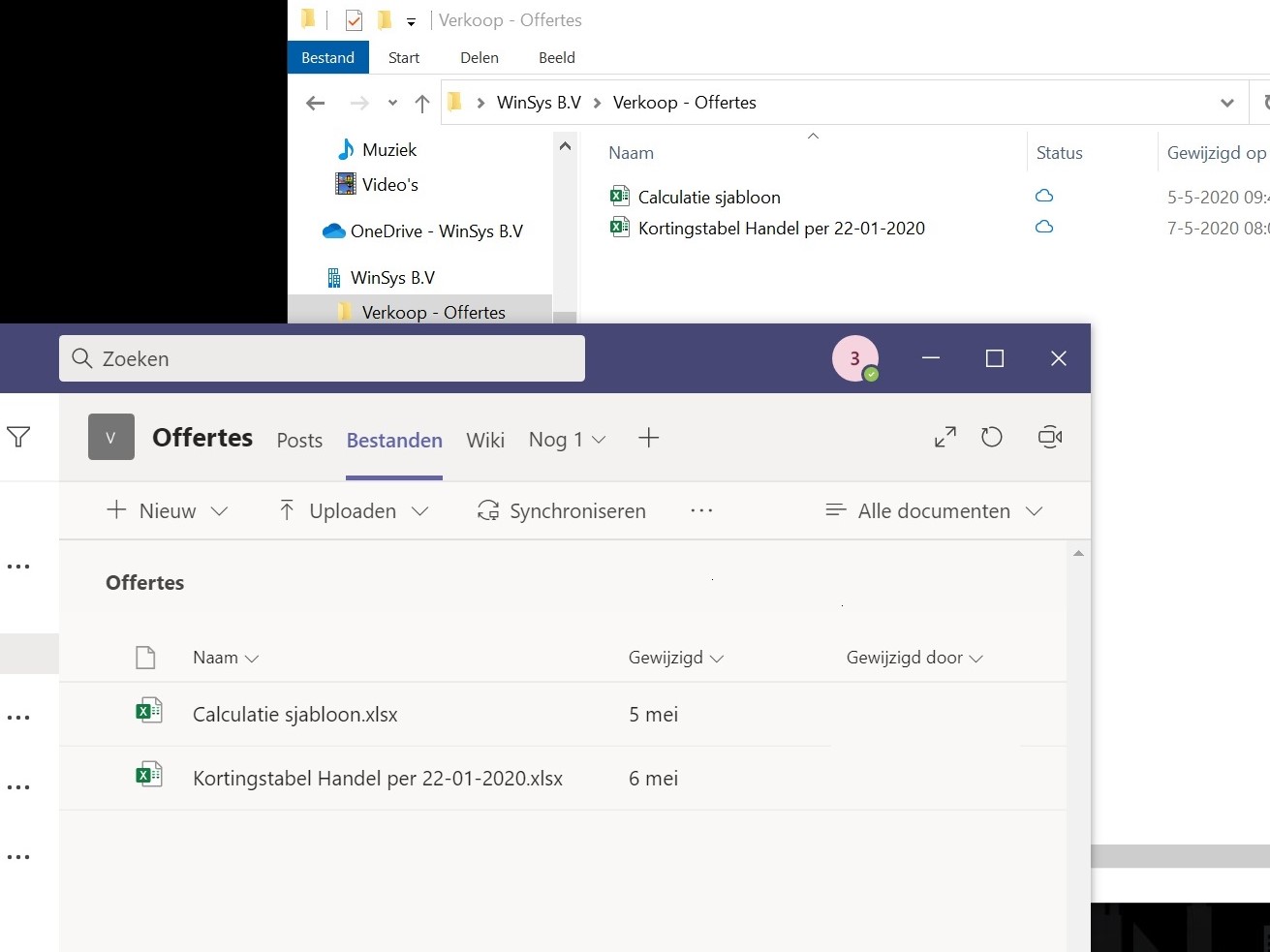Click navigation pane scrollbar up arrow in Explorer

[565, 147]
